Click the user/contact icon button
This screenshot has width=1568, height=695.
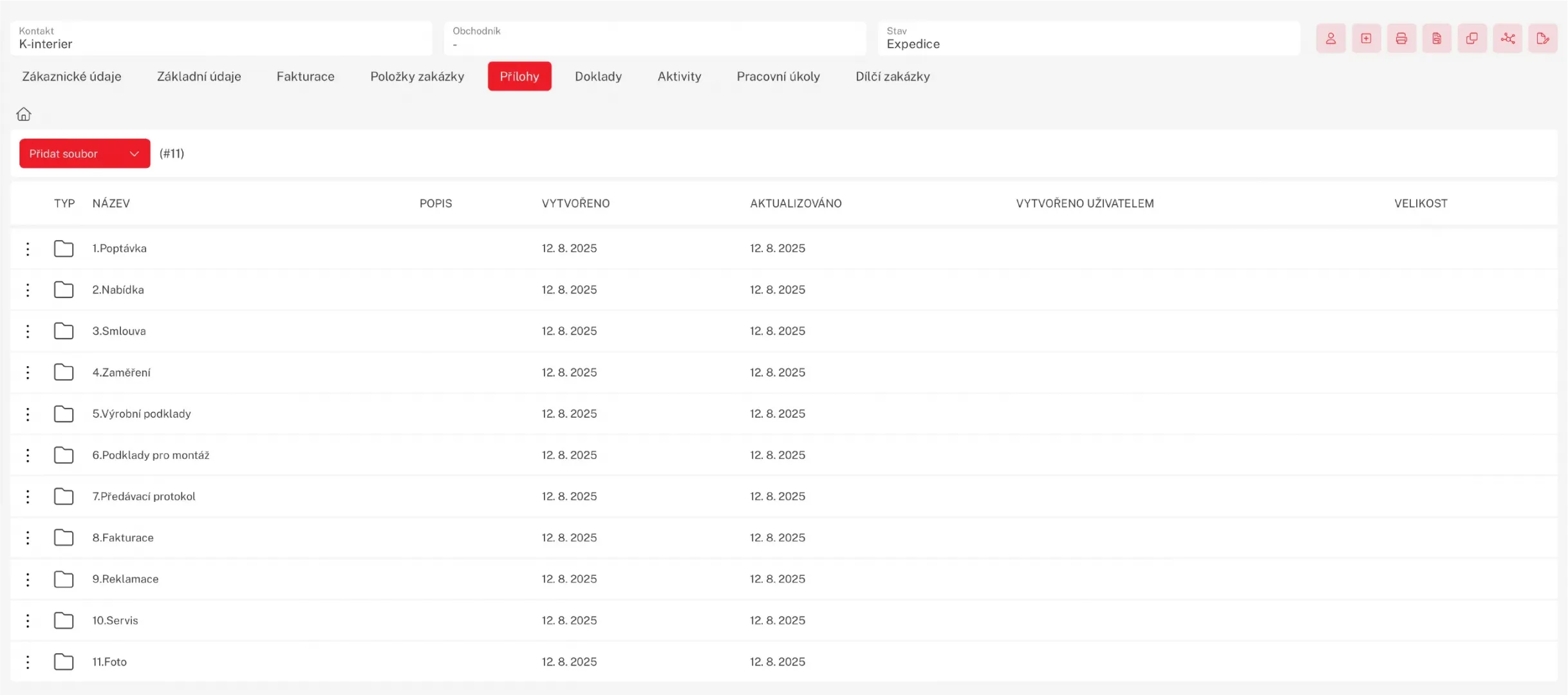[x=1330, y=39]
